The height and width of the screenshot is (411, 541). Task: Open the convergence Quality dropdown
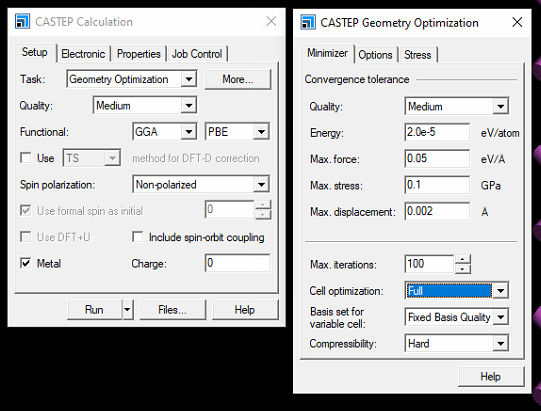tap(457, 106)
